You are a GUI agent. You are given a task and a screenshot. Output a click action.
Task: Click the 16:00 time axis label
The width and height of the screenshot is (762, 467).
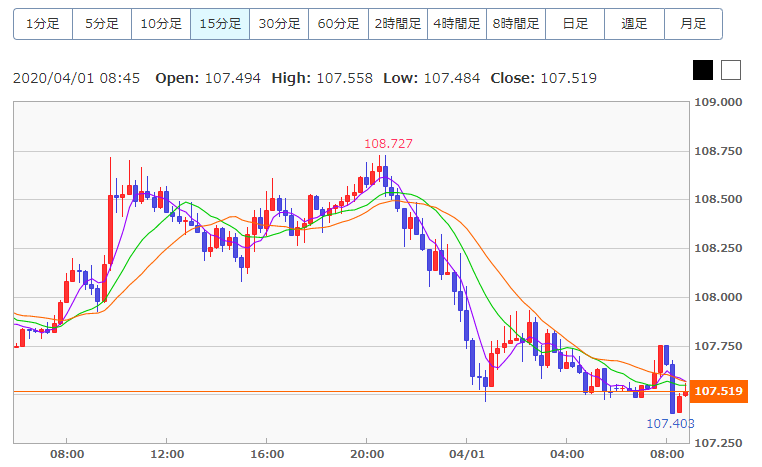click(x=267, y=454)
